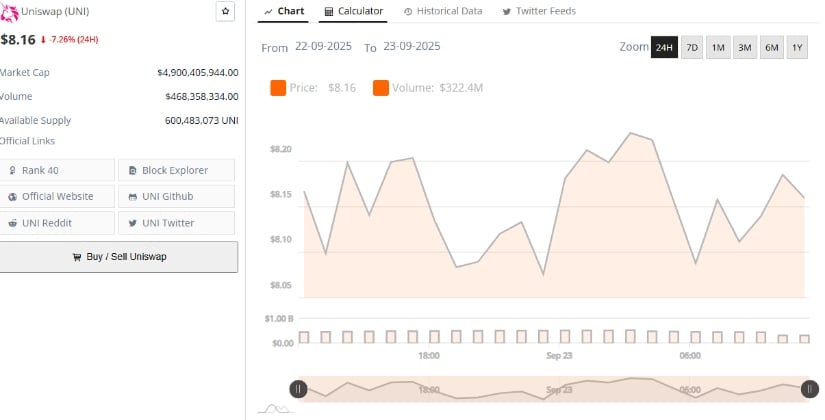
Task: Click the $8.16 current price heading
Action: click(18, 39)
